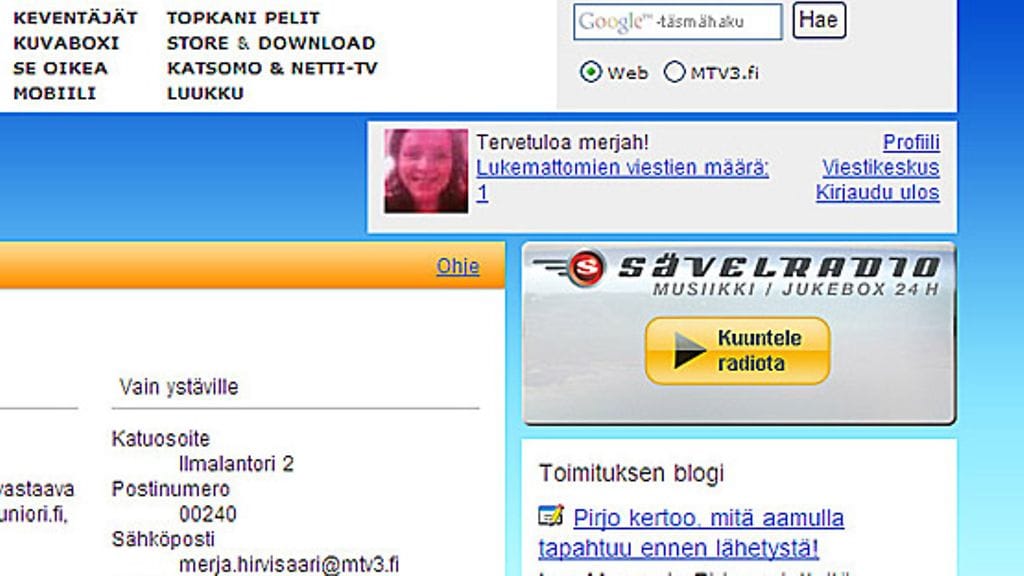Open the Profiili link
This screenshot has height=576, width=1024.
(911, 142)
